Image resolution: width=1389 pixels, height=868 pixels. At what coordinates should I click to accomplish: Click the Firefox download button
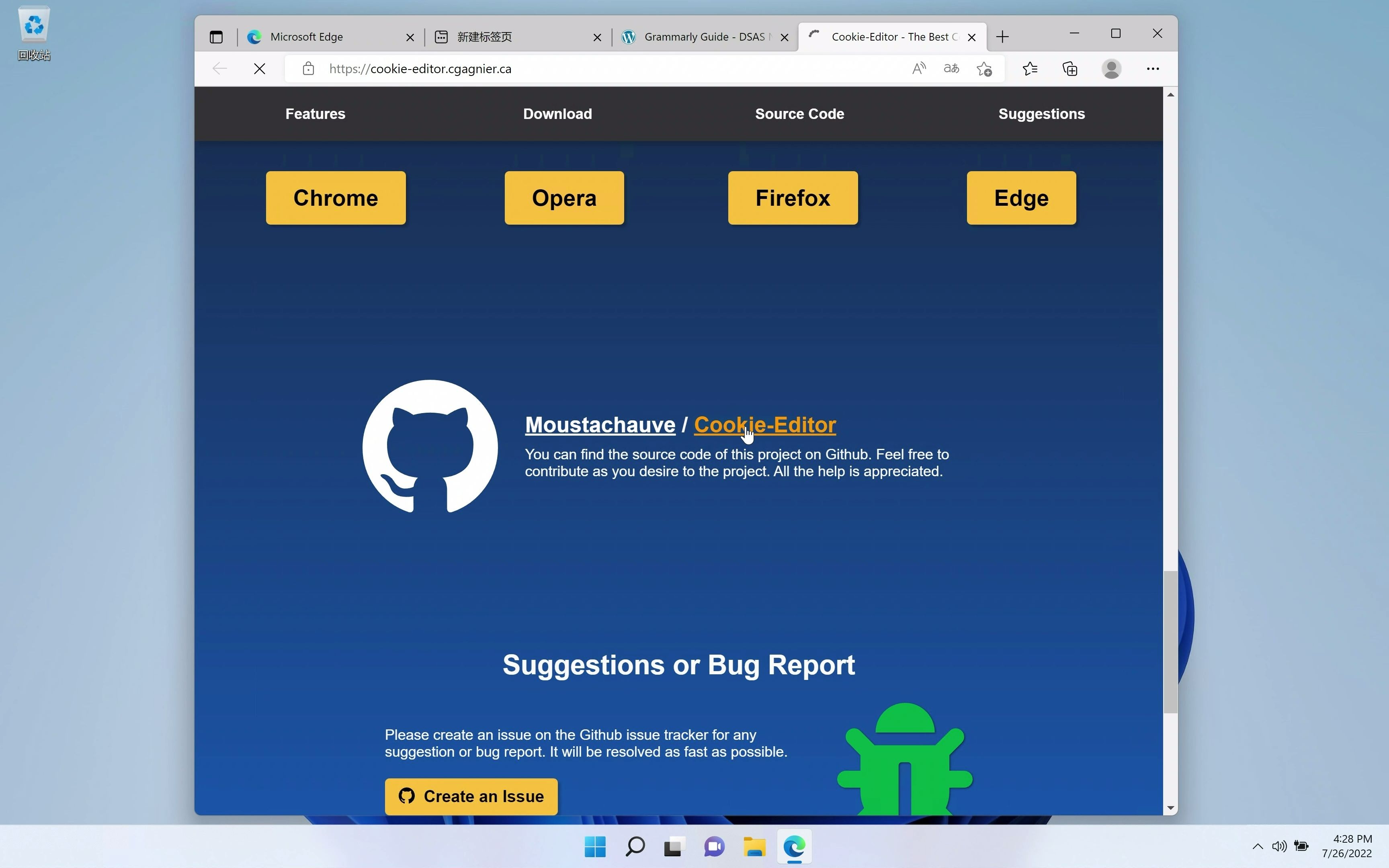(x=793, y=198)
